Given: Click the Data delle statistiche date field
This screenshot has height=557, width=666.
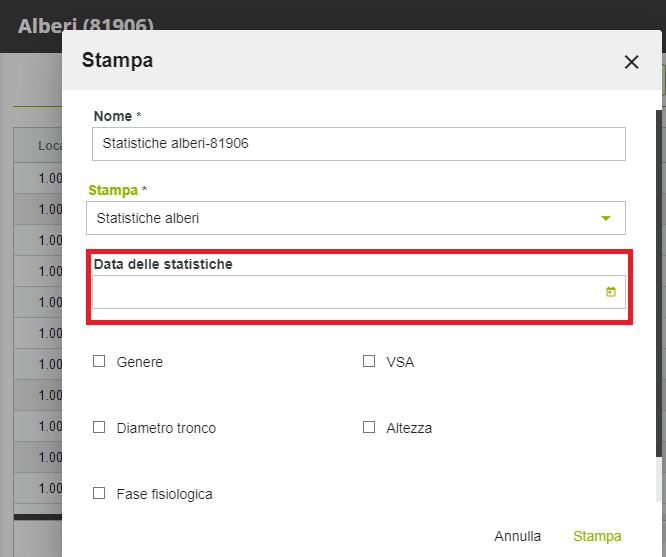Looking at the screenshot, I should [x=345, y=292].
